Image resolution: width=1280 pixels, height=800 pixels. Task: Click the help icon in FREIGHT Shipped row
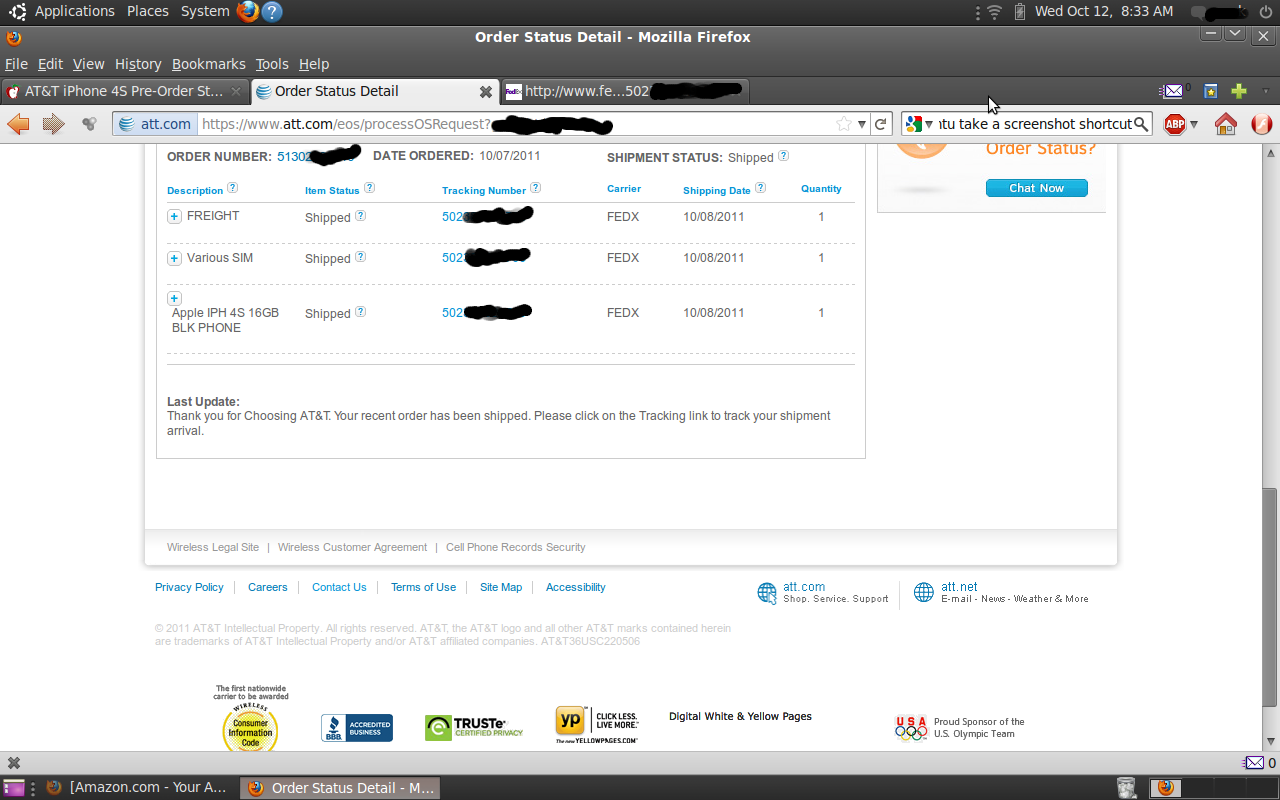[x=360, y=216]
